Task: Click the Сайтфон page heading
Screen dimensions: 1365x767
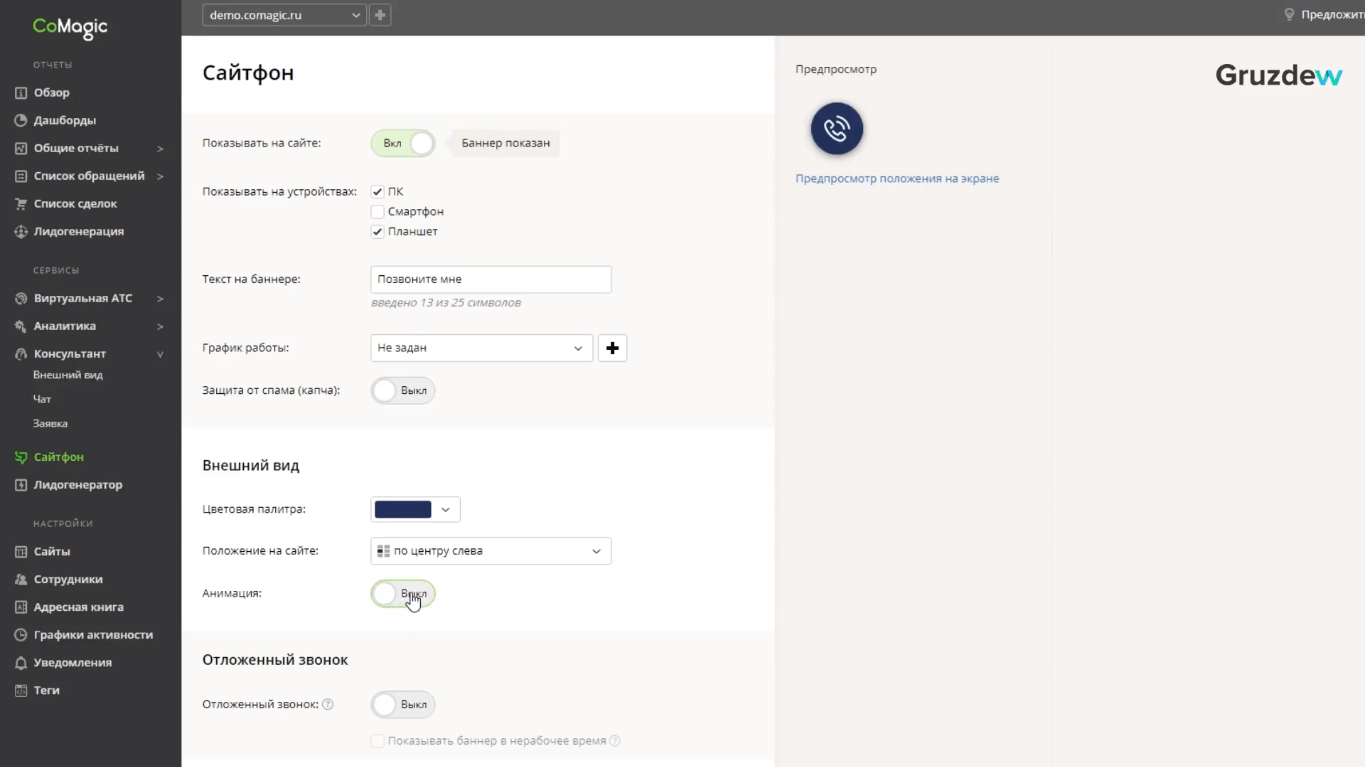Action: click(x=248, y=74)
